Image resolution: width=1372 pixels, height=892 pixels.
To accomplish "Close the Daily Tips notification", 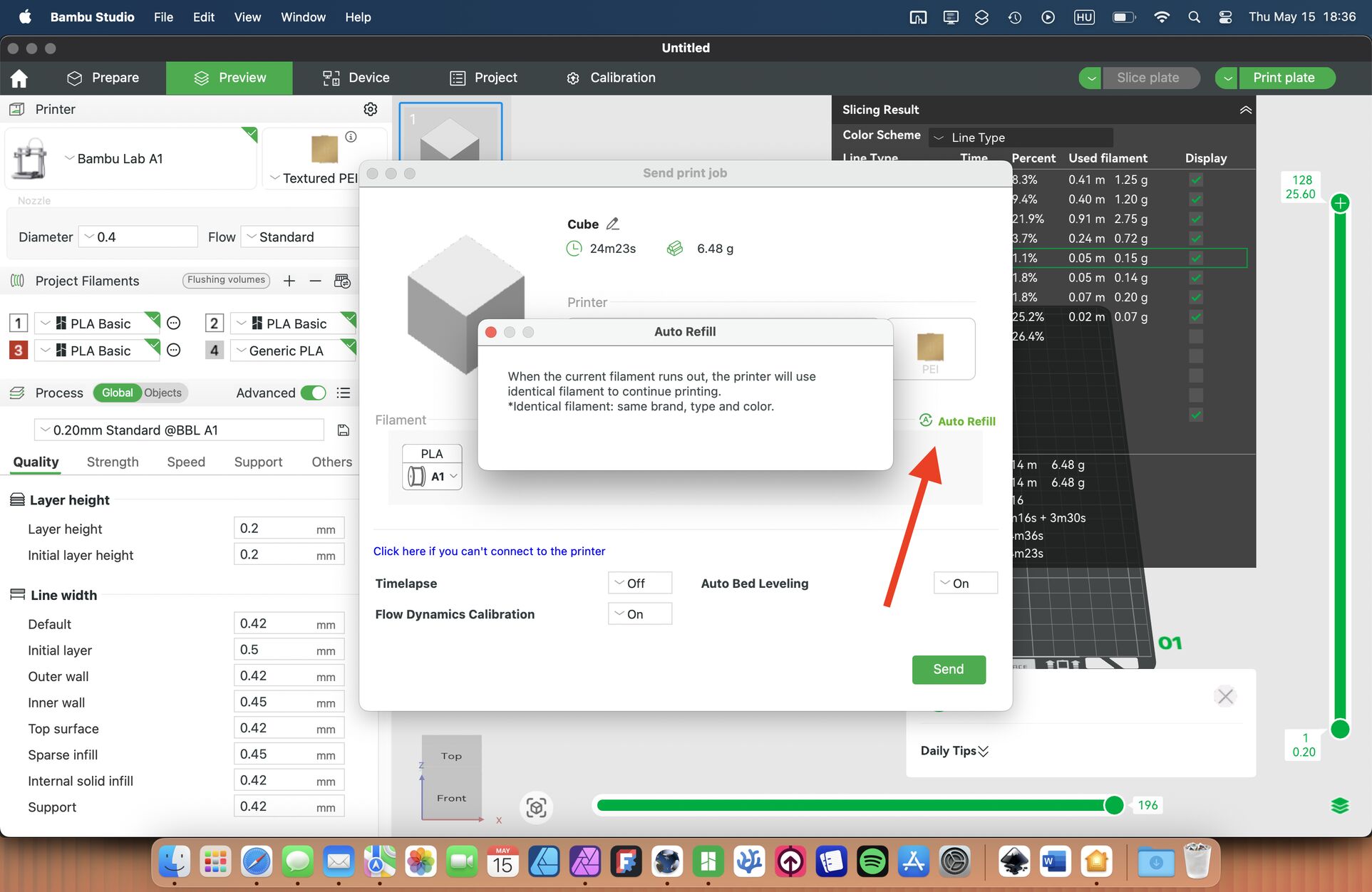I will coord(1225,696).
